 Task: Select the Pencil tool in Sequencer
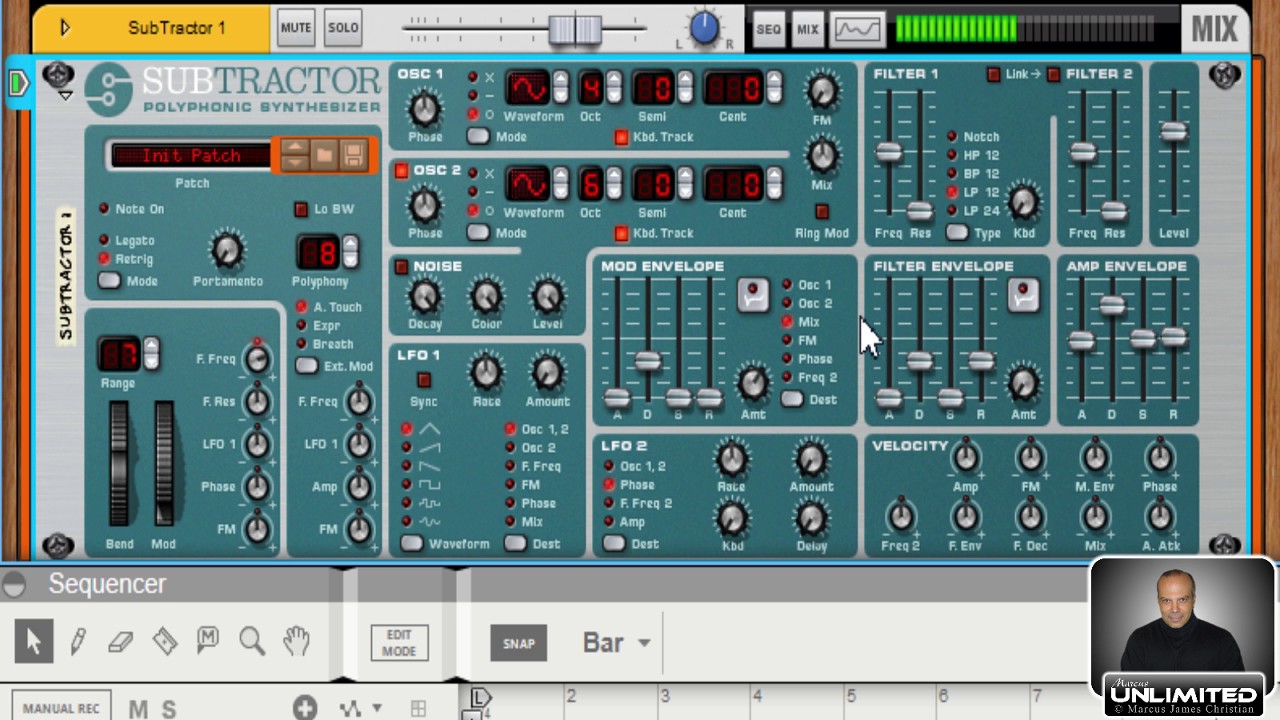pyautogui.click(x=77, y=641)
